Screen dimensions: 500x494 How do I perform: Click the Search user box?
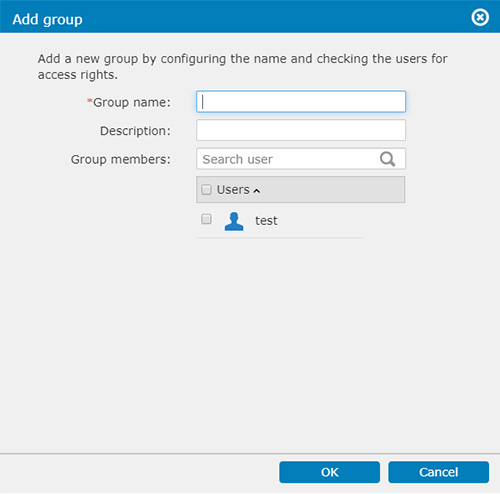pyautogui.click(x=301, y=159)
